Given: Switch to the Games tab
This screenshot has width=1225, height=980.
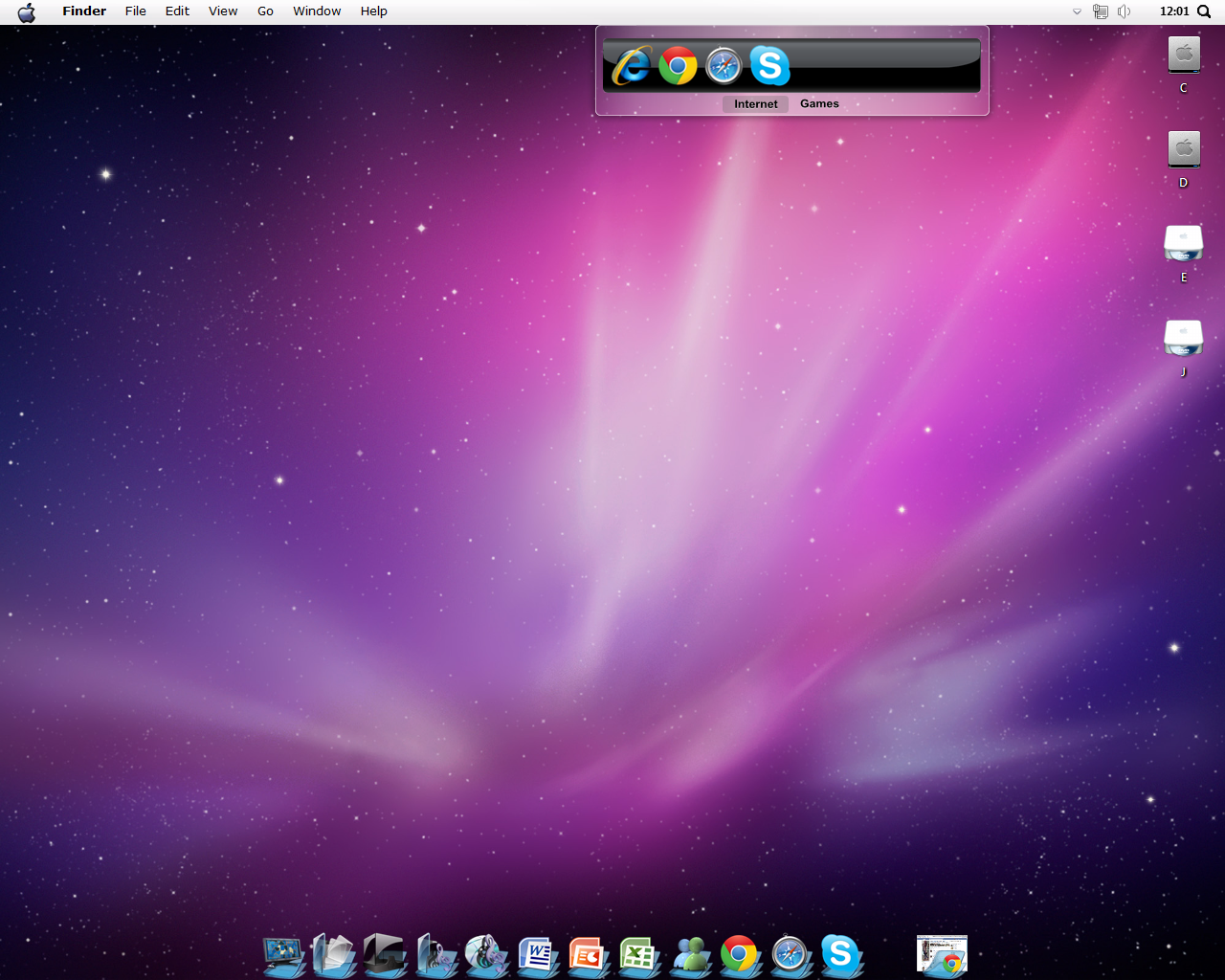Looking at the screenshot, I should [x=819, y=104].
